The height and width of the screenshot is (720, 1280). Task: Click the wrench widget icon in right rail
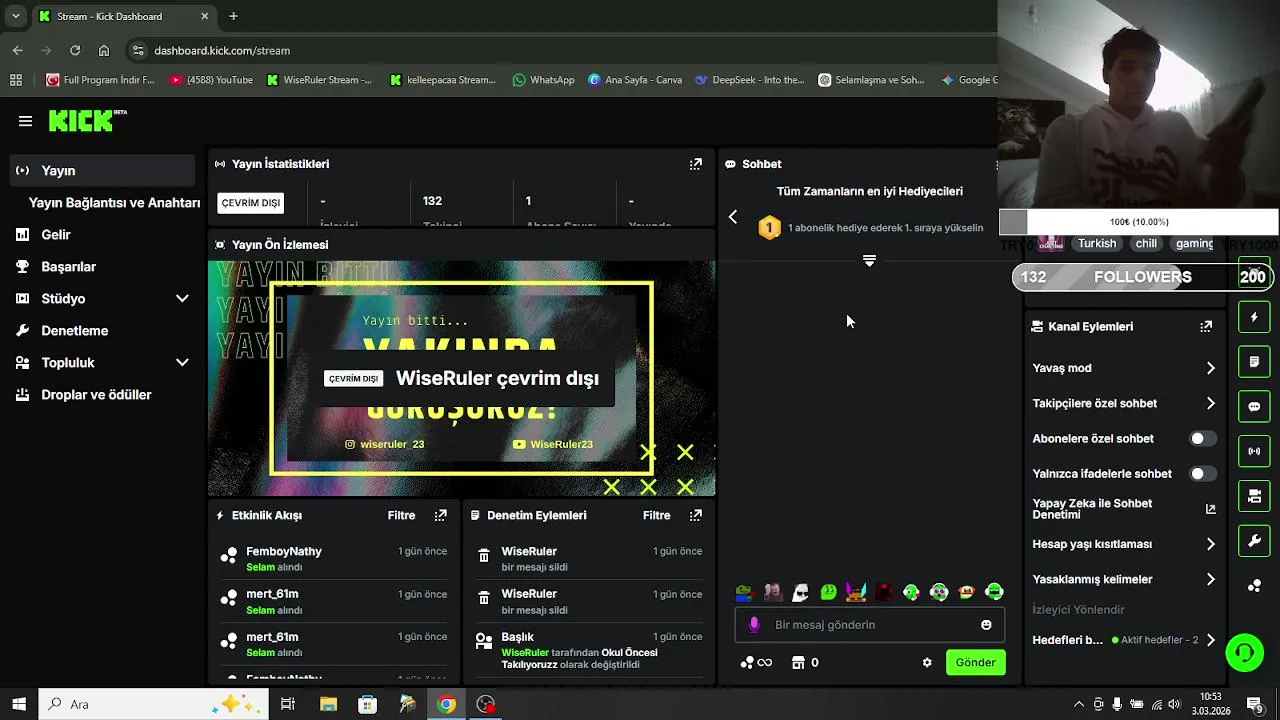pos(1254,541)
